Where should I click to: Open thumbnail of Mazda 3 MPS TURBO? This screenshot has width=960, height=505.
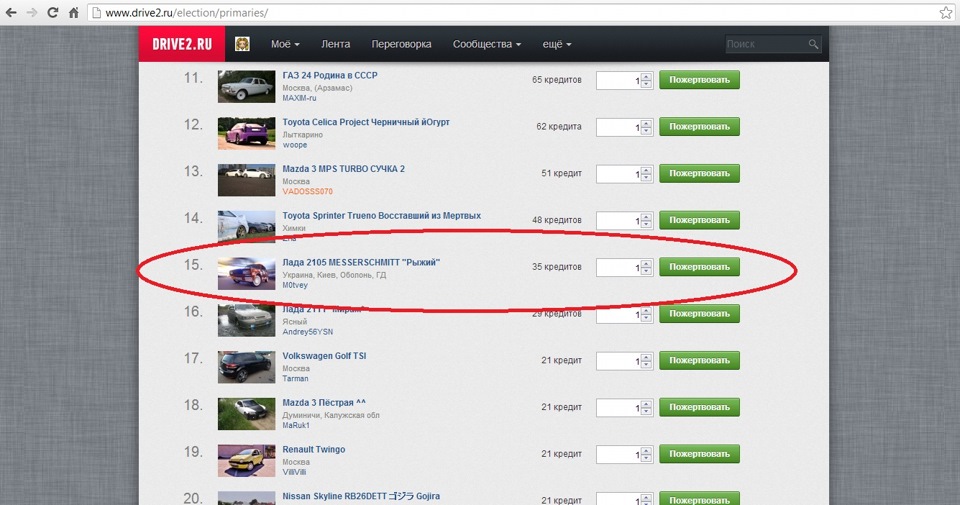tap(246, 180)
